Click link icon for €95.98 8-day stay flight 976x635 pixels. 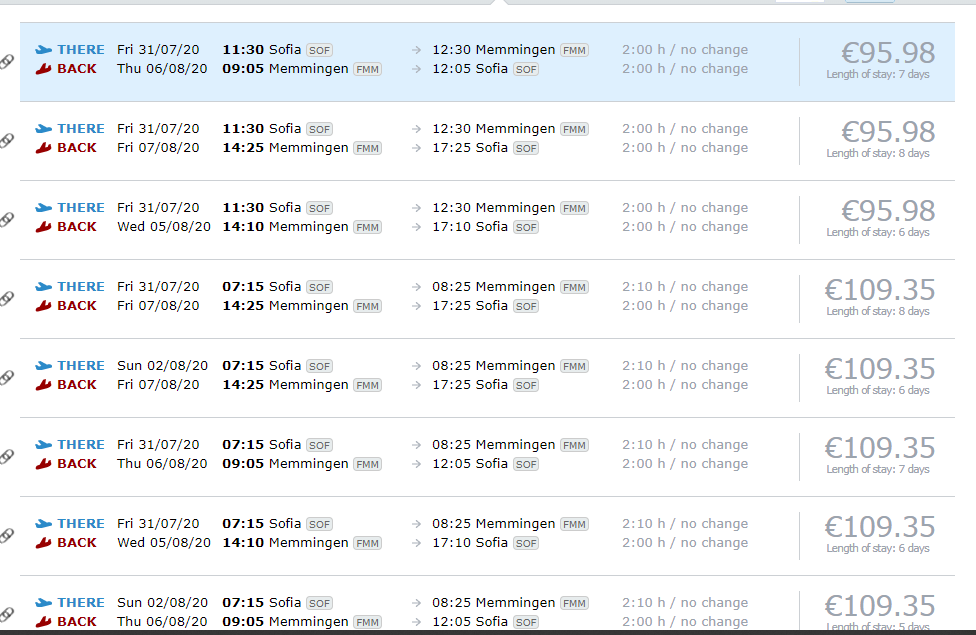pos(7,140)
